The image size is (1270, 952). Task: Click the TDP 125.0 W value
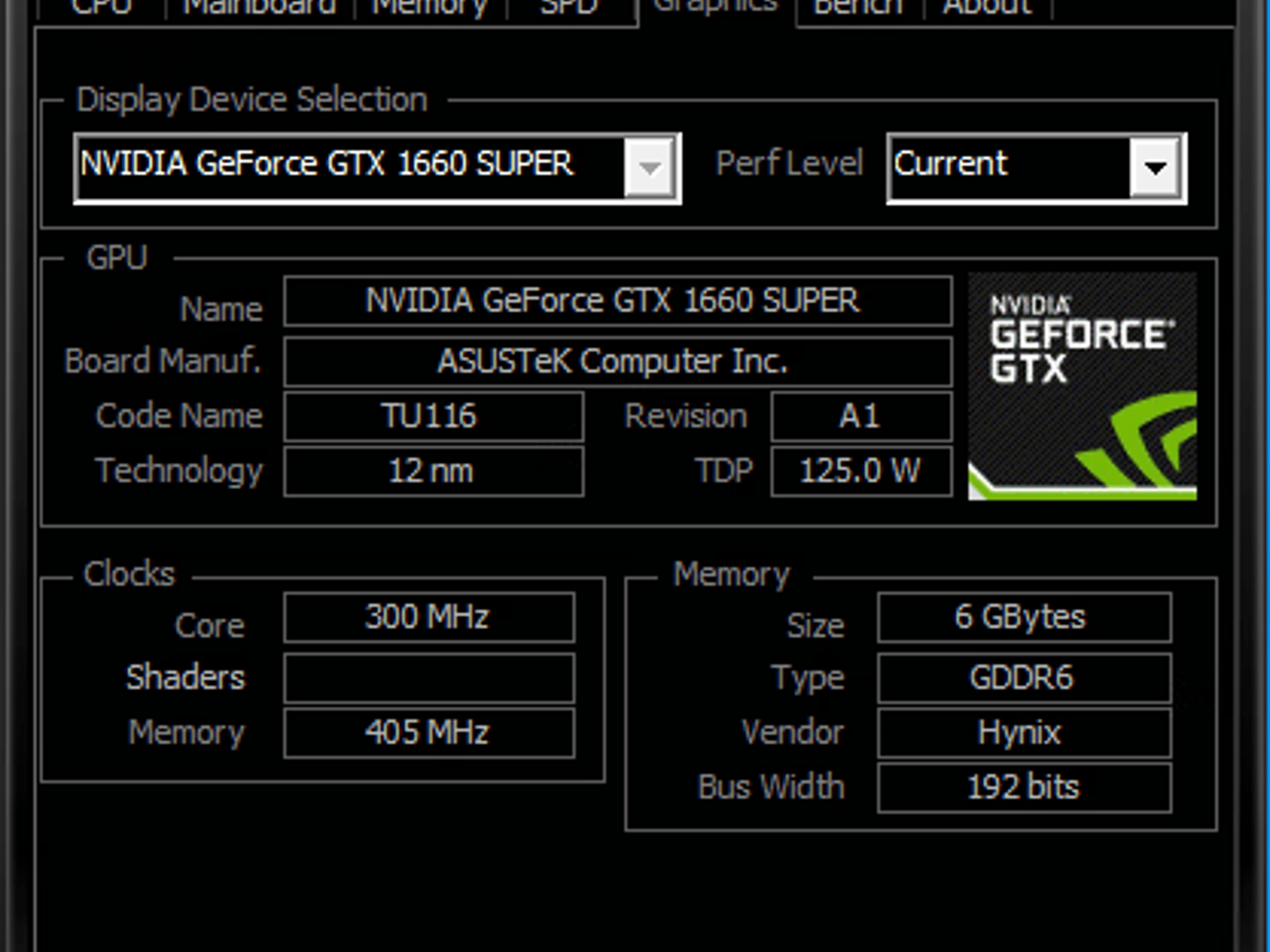(861, 471)
